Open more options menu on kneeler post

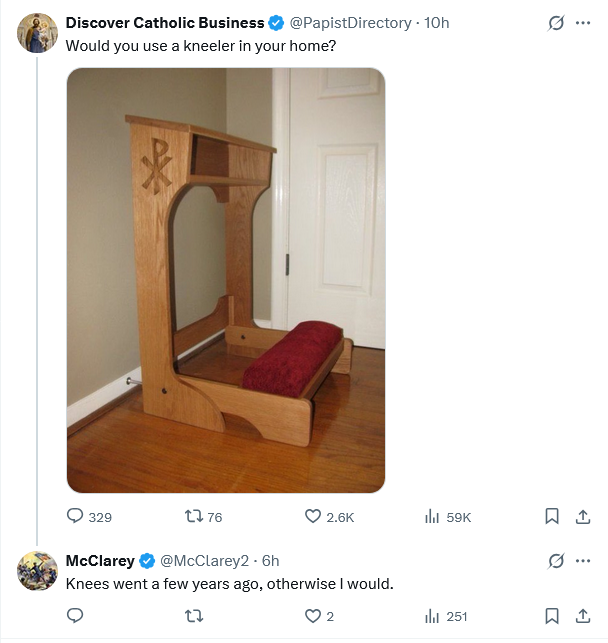click(583, 23)
